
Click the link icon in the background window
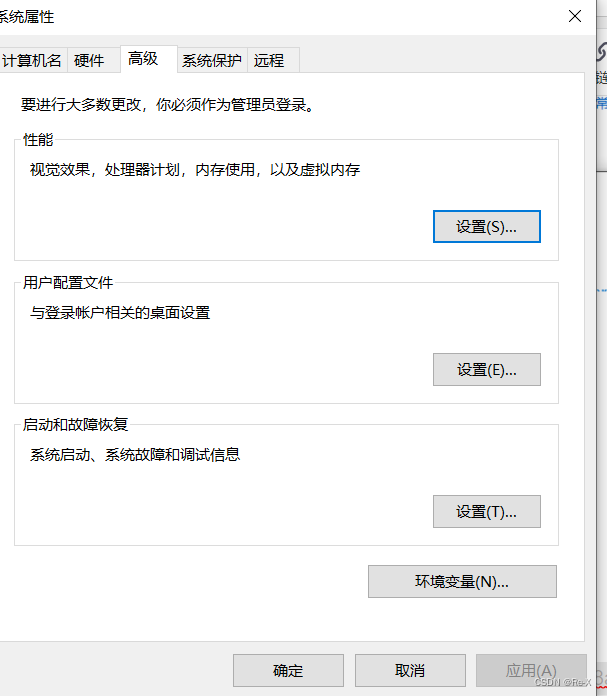602,52
